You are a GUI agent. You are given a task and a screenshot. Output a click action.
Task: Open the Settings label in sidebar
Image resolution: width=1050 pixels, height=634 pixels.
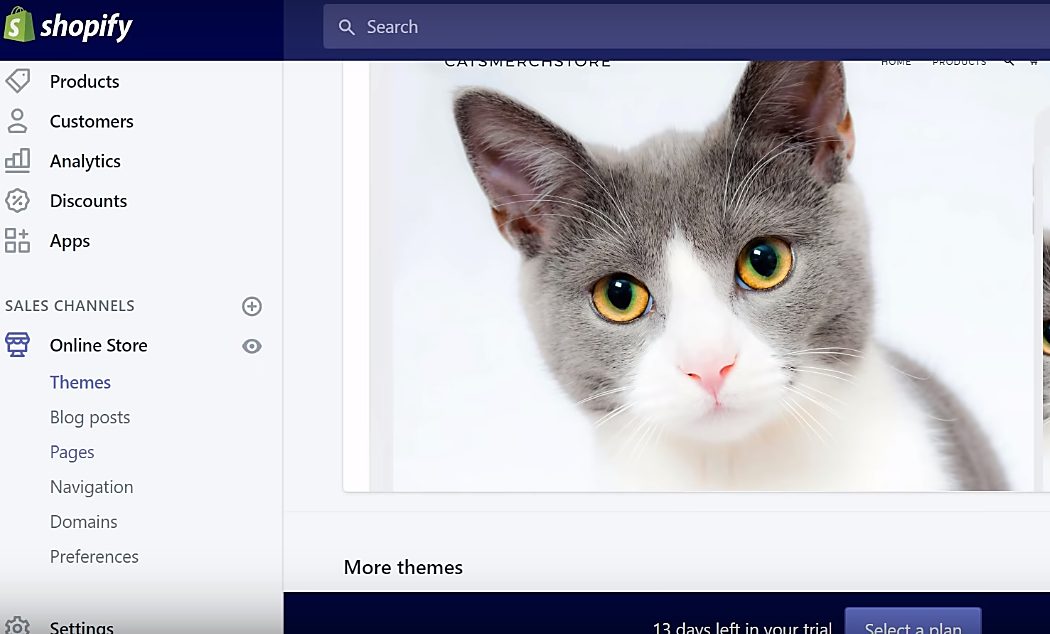(x=82, y=627)
